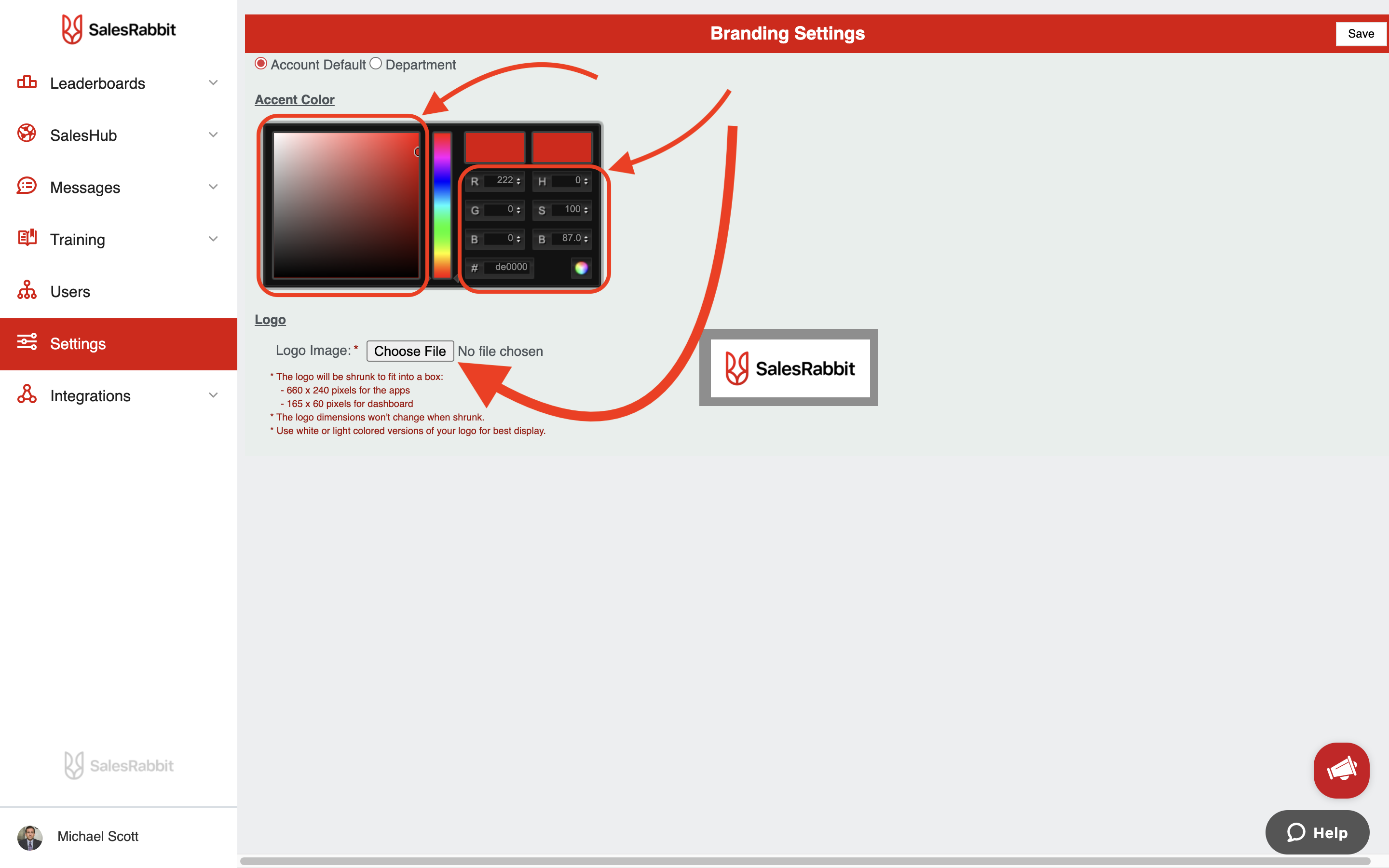
Task: Open Training in the sidebar
Action: tap(118, 239)
